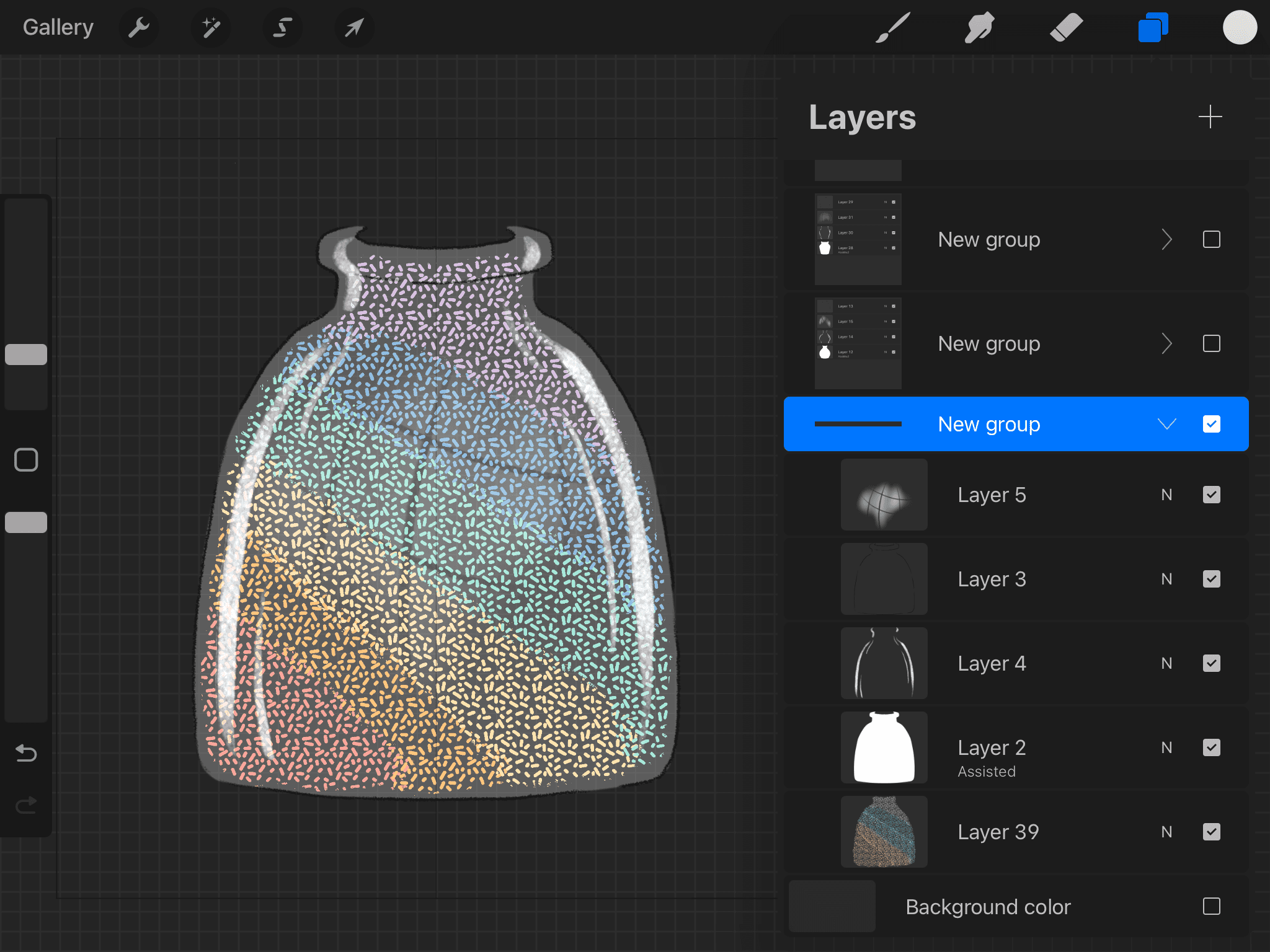The image size is (1270, 952).
Task: Enable the Background color checkbox
Action: [1211, 906]
